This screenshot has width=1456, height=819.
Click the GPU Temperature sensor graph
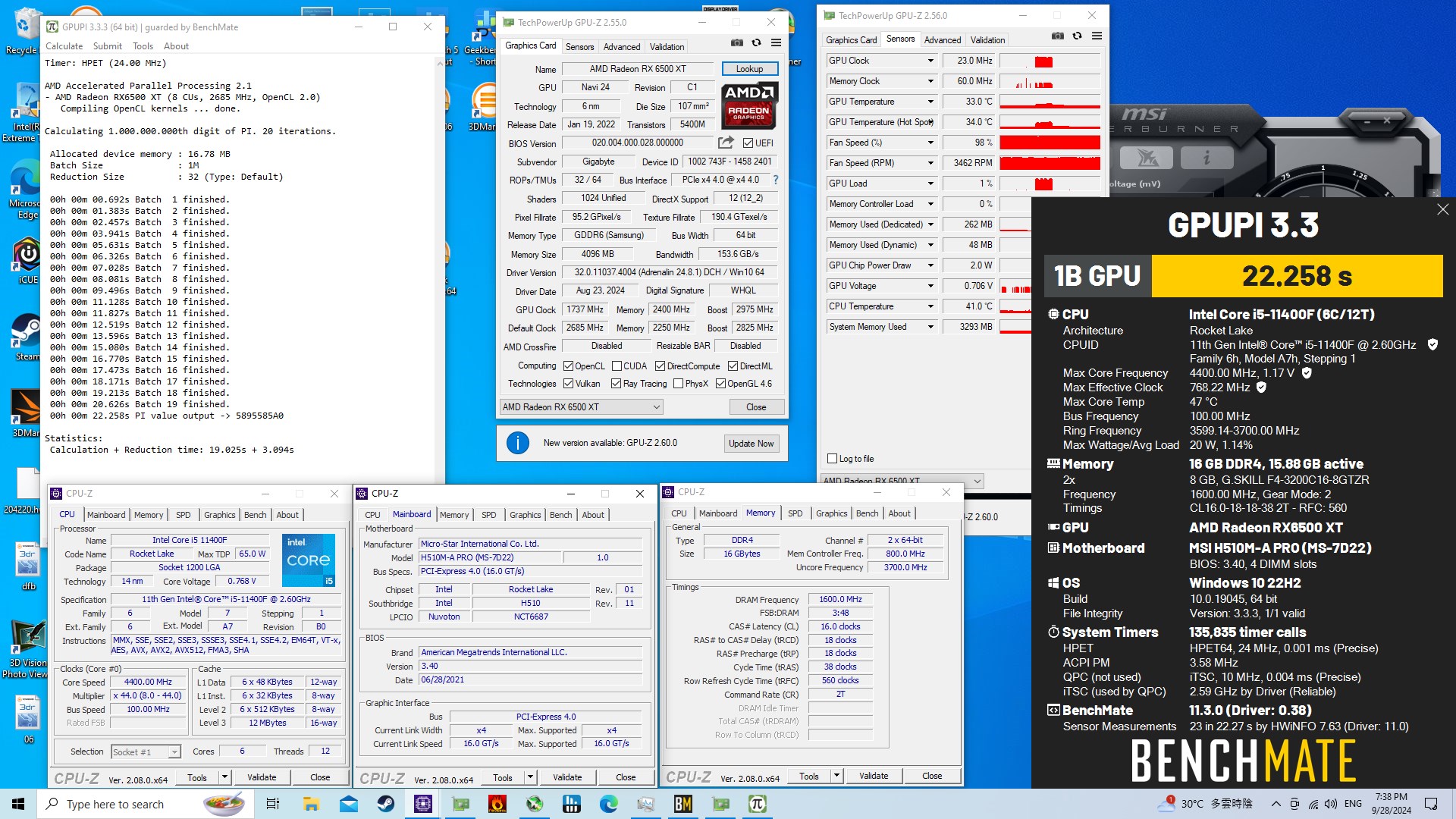tap(1050, 102)
